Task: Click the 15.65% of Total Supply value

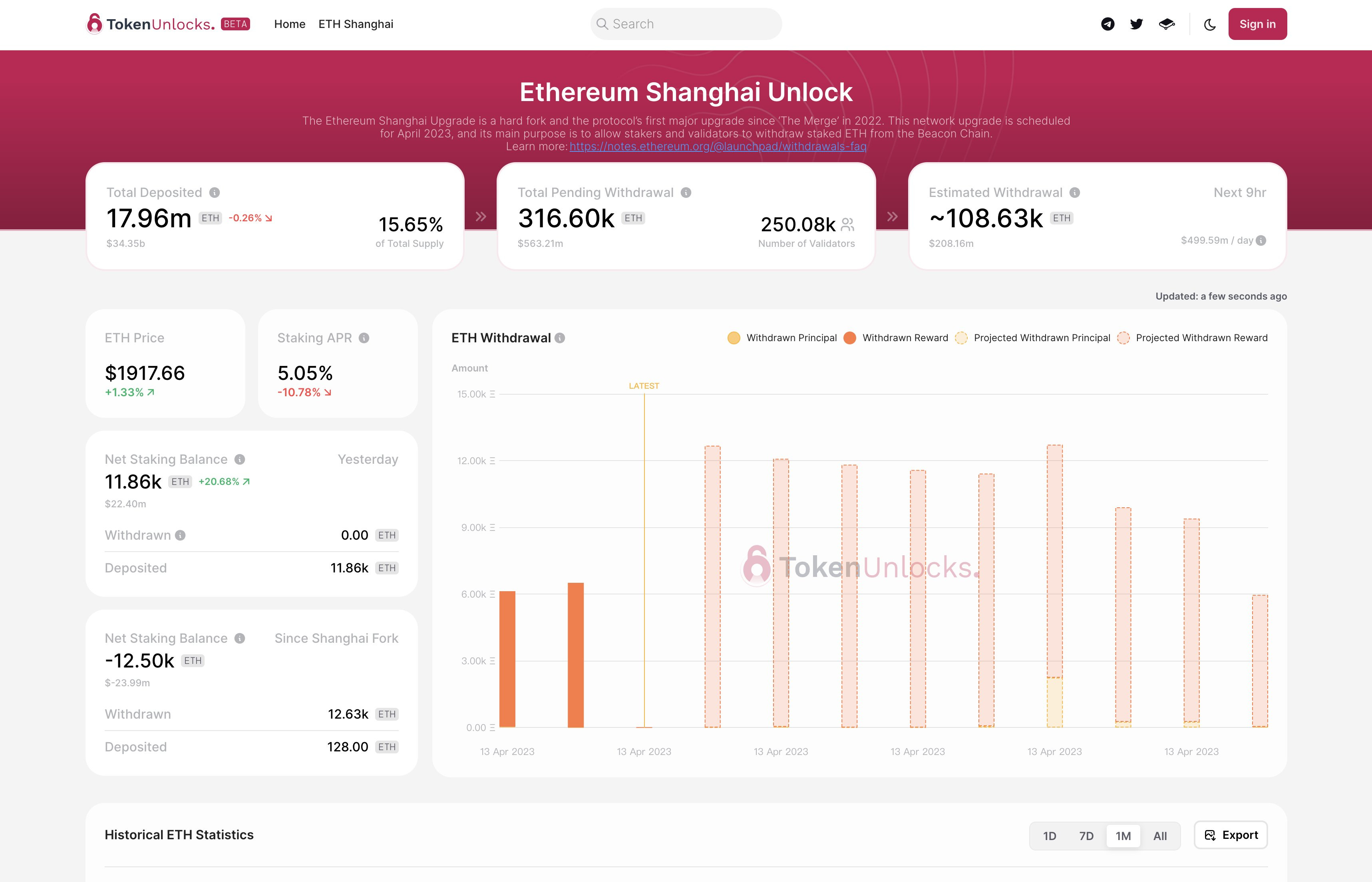Action: [x=411, y=224]
